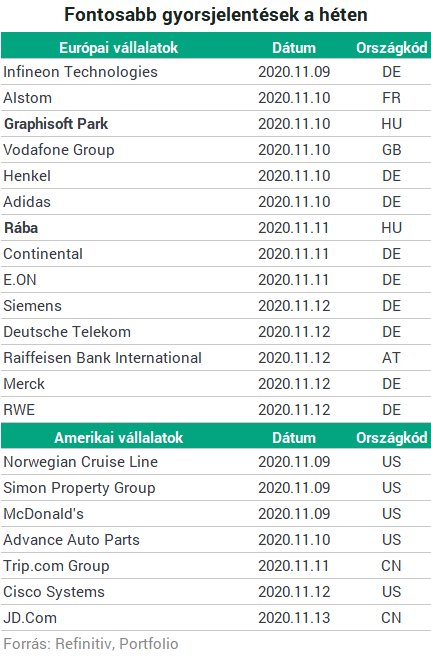Click the Rába company name
The image size is (431, 656).
pyautogui.click(x=21, y=228)
